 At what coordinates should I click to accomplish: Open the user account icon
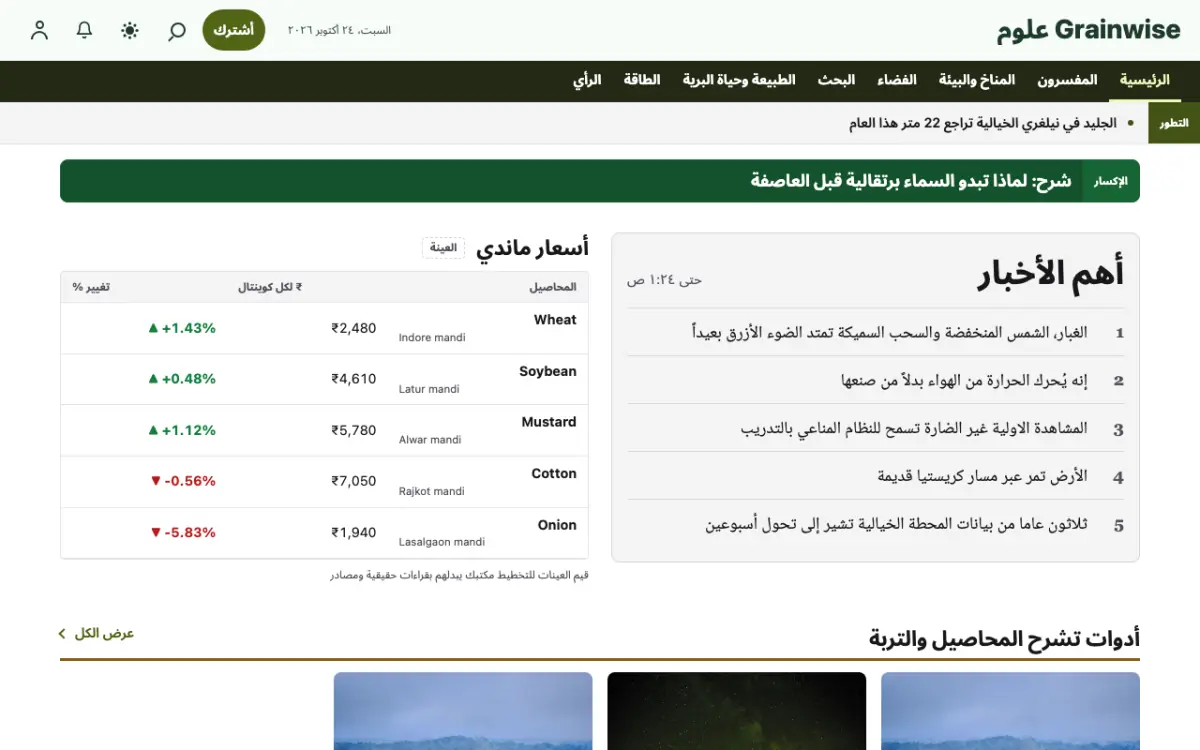[39, 30]
